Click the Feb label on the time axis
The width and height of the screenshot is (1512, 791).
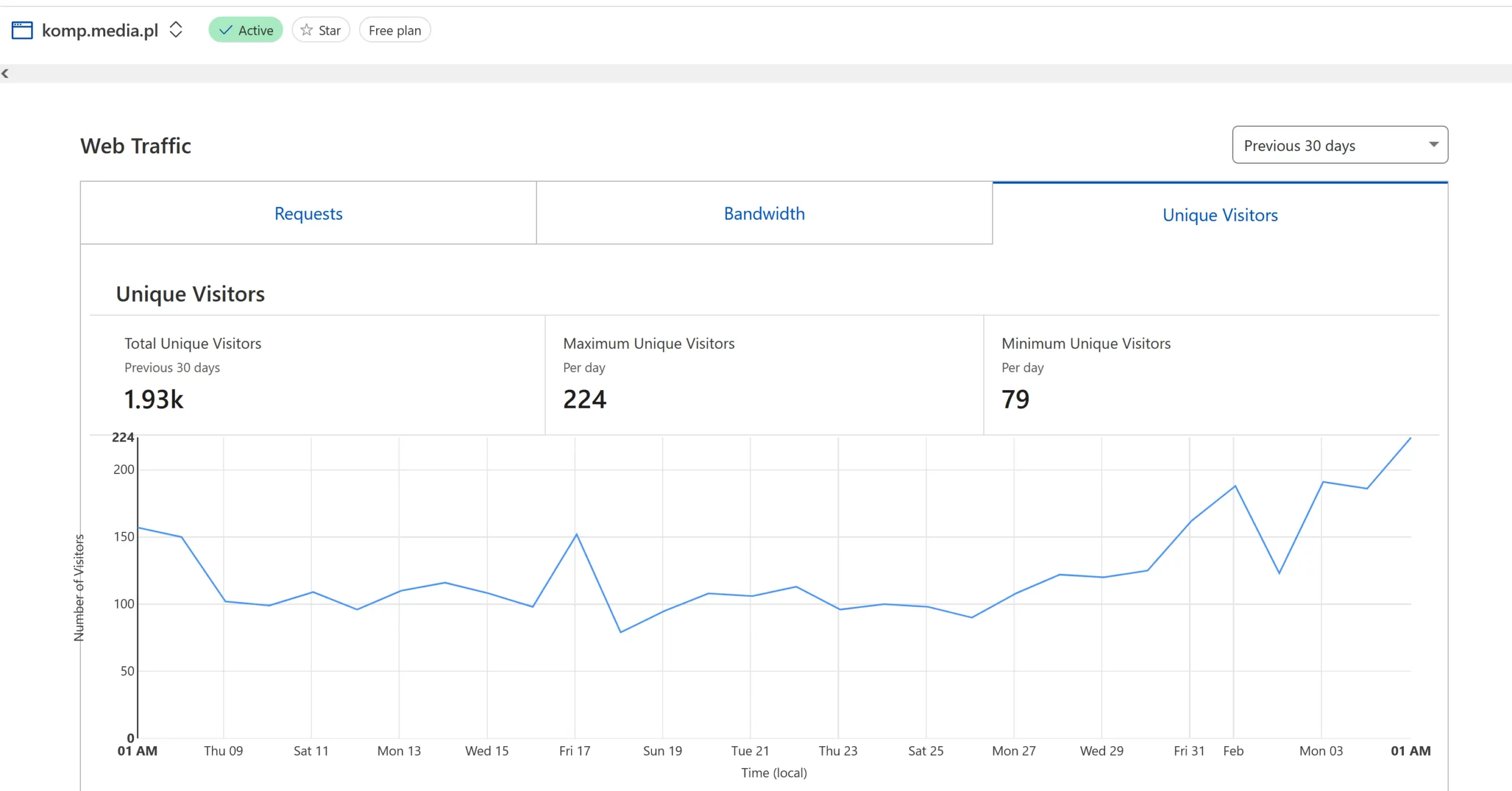coord(1233,751)
